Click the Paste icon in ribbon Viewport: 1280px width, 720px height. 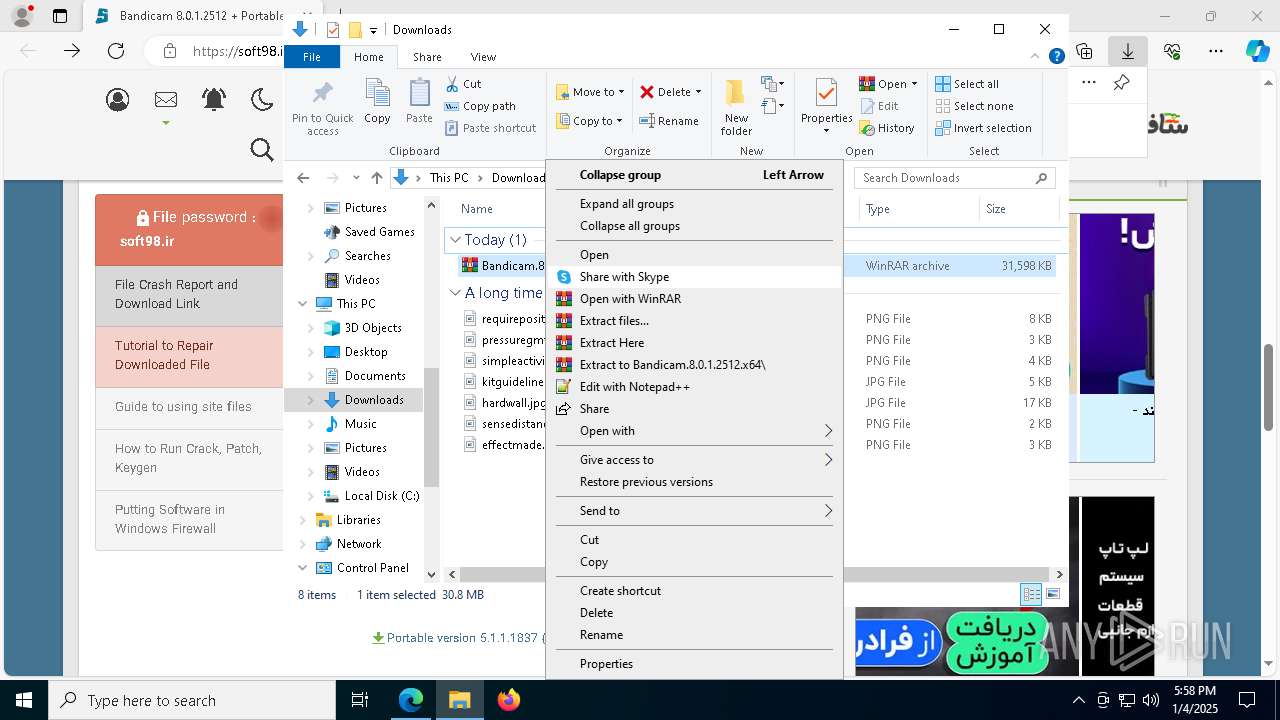point(419,94)
